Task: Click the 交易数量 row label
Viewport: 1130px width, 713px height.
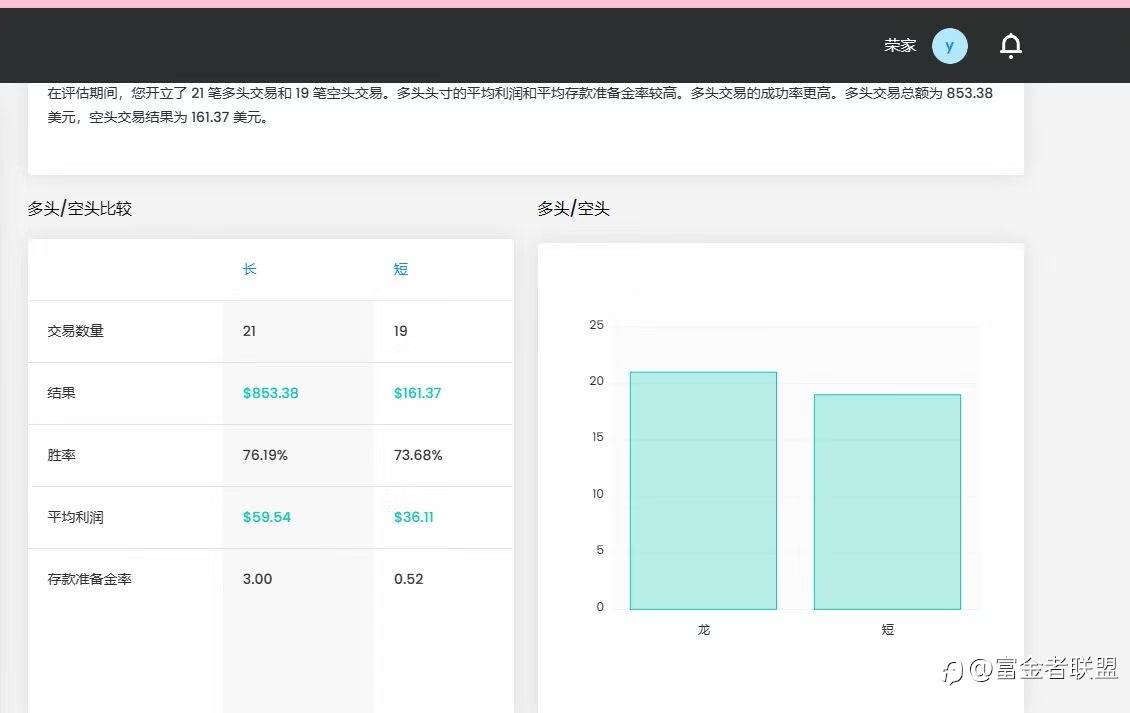Action: (76, 331)
